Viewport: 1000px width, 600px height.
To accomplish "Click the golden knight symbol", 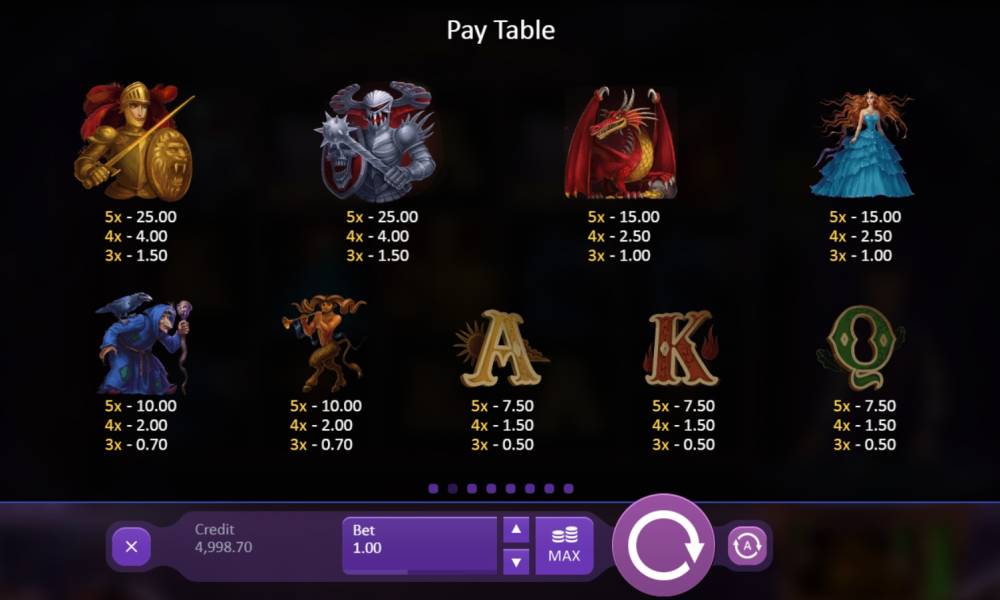I will pyautogui.click(x=134, y=140).
